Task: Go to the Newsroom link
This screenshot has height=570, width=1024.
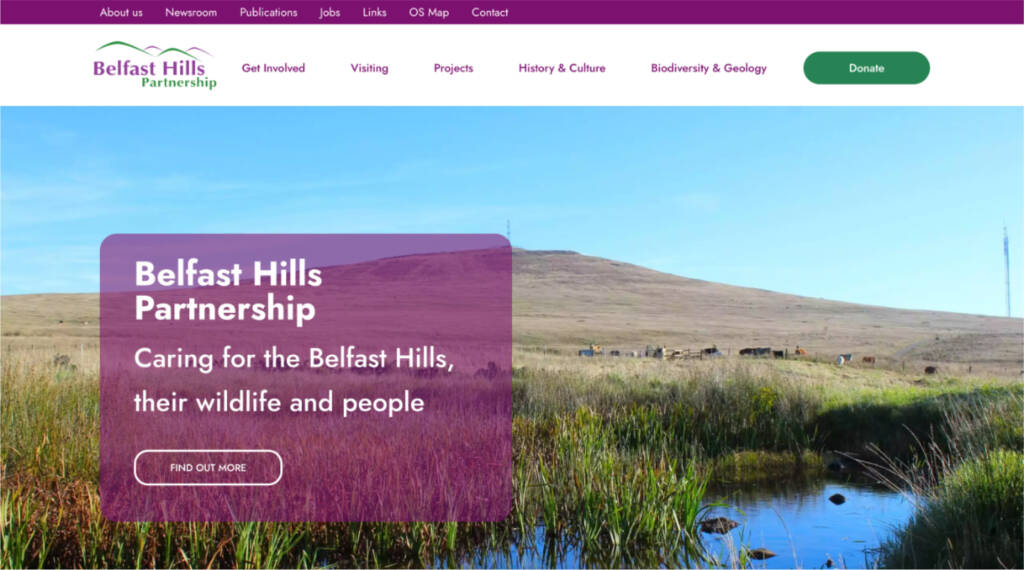Action: 191,12
